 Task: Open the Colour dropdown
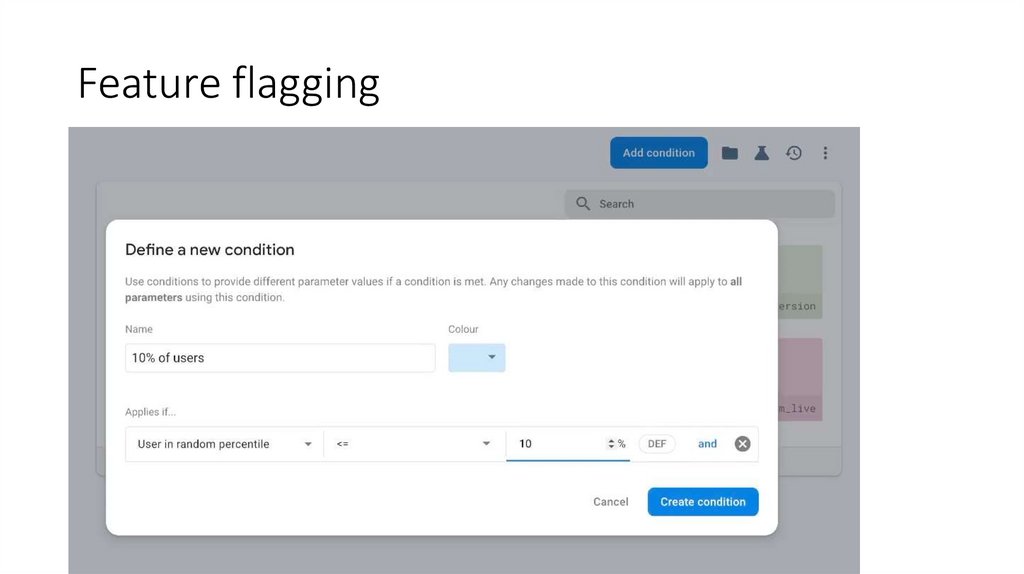click(x=477, y=358)
